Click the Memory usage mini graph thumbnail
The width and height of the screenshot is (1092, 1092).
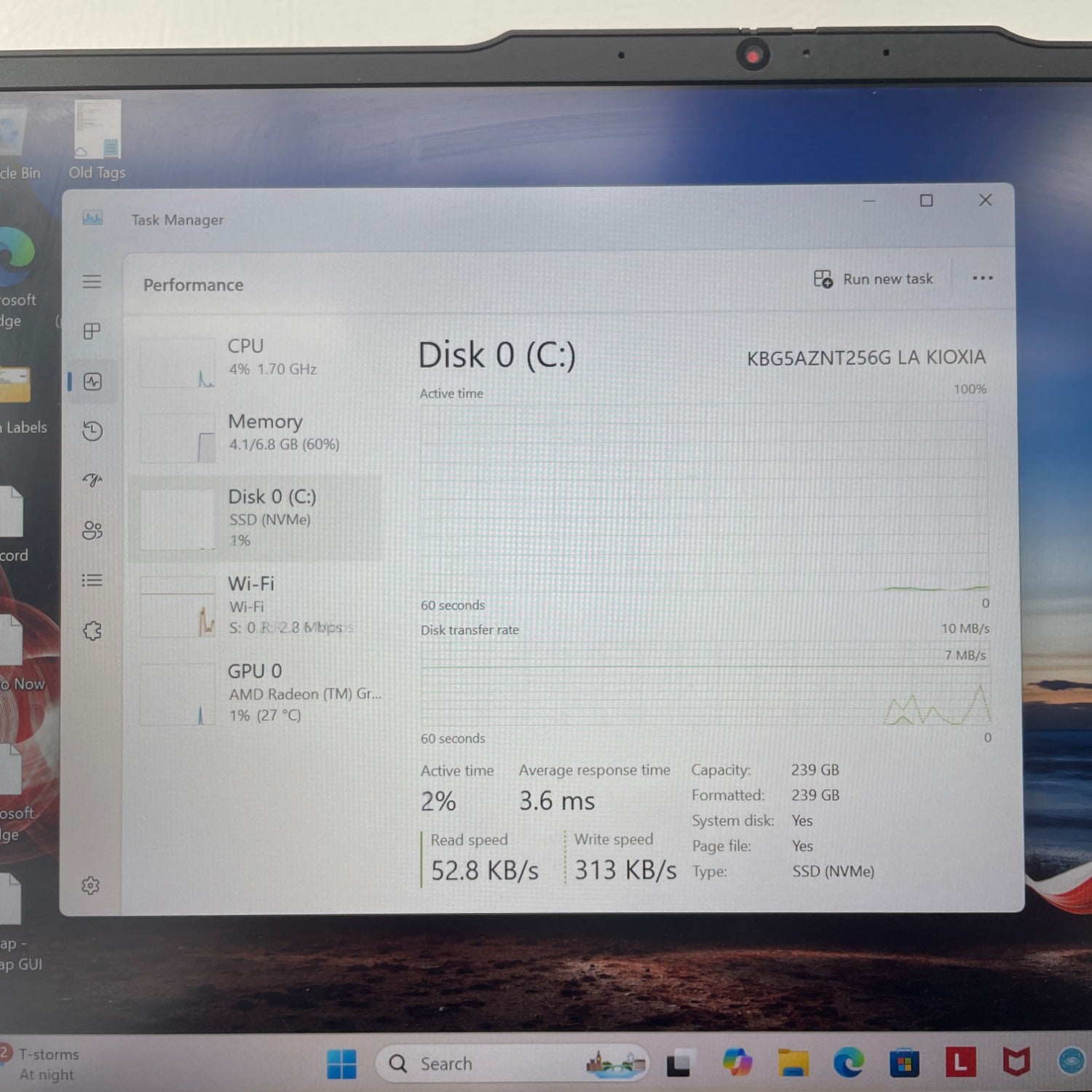(x=178, y=438)
